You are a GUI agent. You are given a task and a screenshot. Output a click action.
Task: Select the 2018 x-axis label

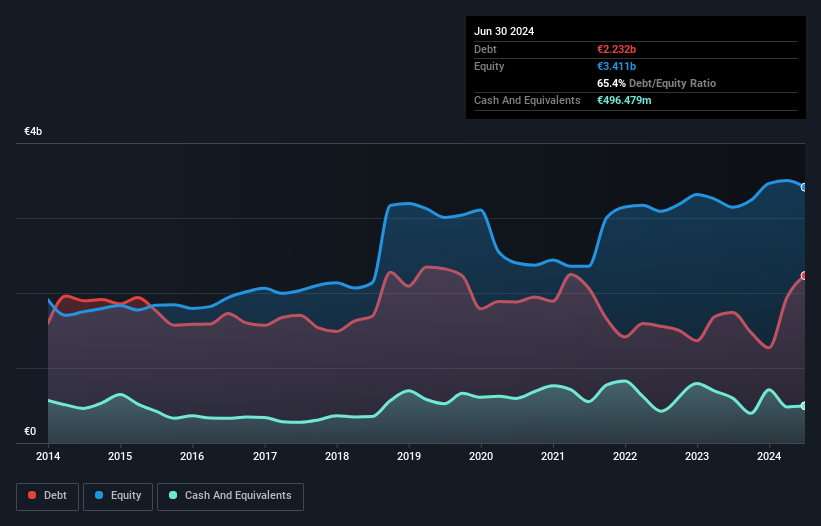point(337,456)
